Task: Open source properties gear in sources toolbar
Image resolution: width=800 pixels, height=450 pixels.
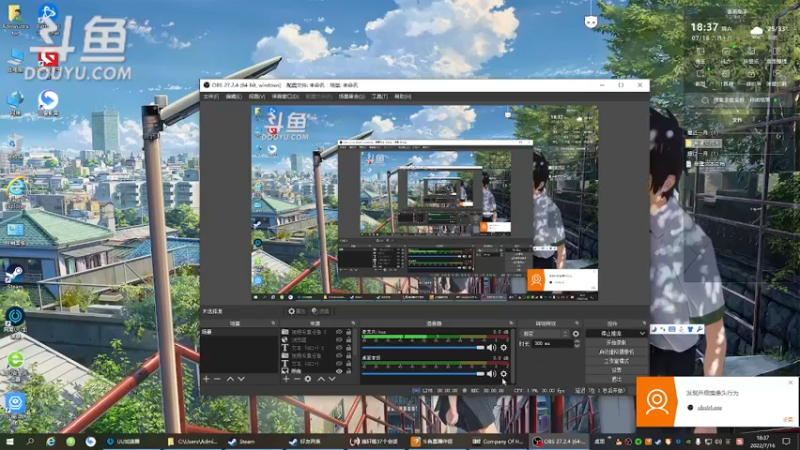Action: [308, 379]
